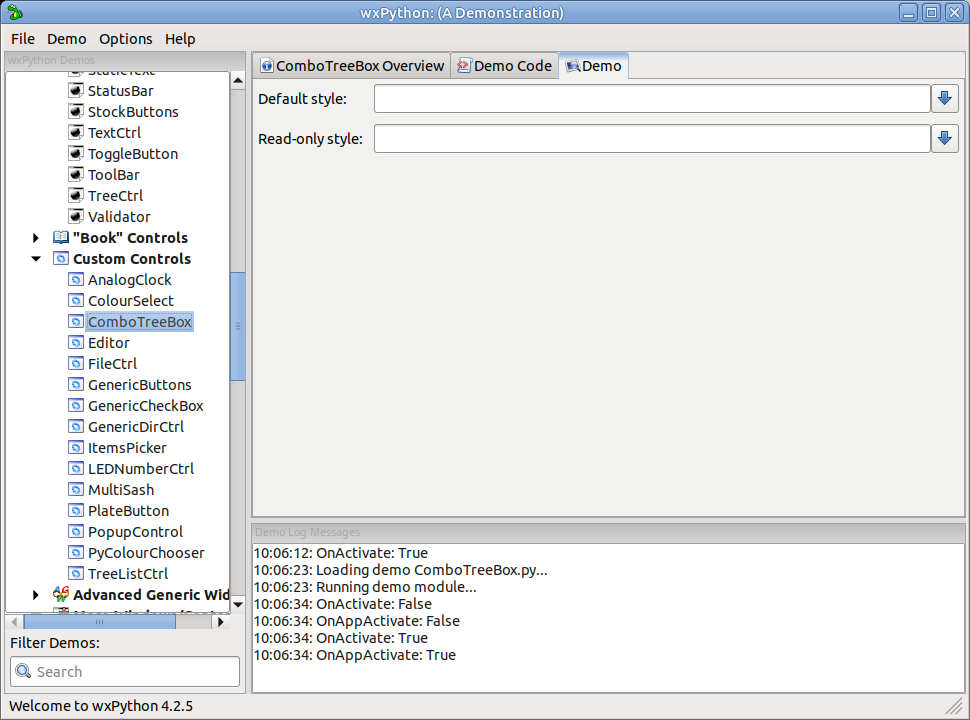Viewport: 970px width, 720px height.
Task: Switch to ComboTreeBox Overview tab
Action: pyautogui.click(x=352, y=66)
